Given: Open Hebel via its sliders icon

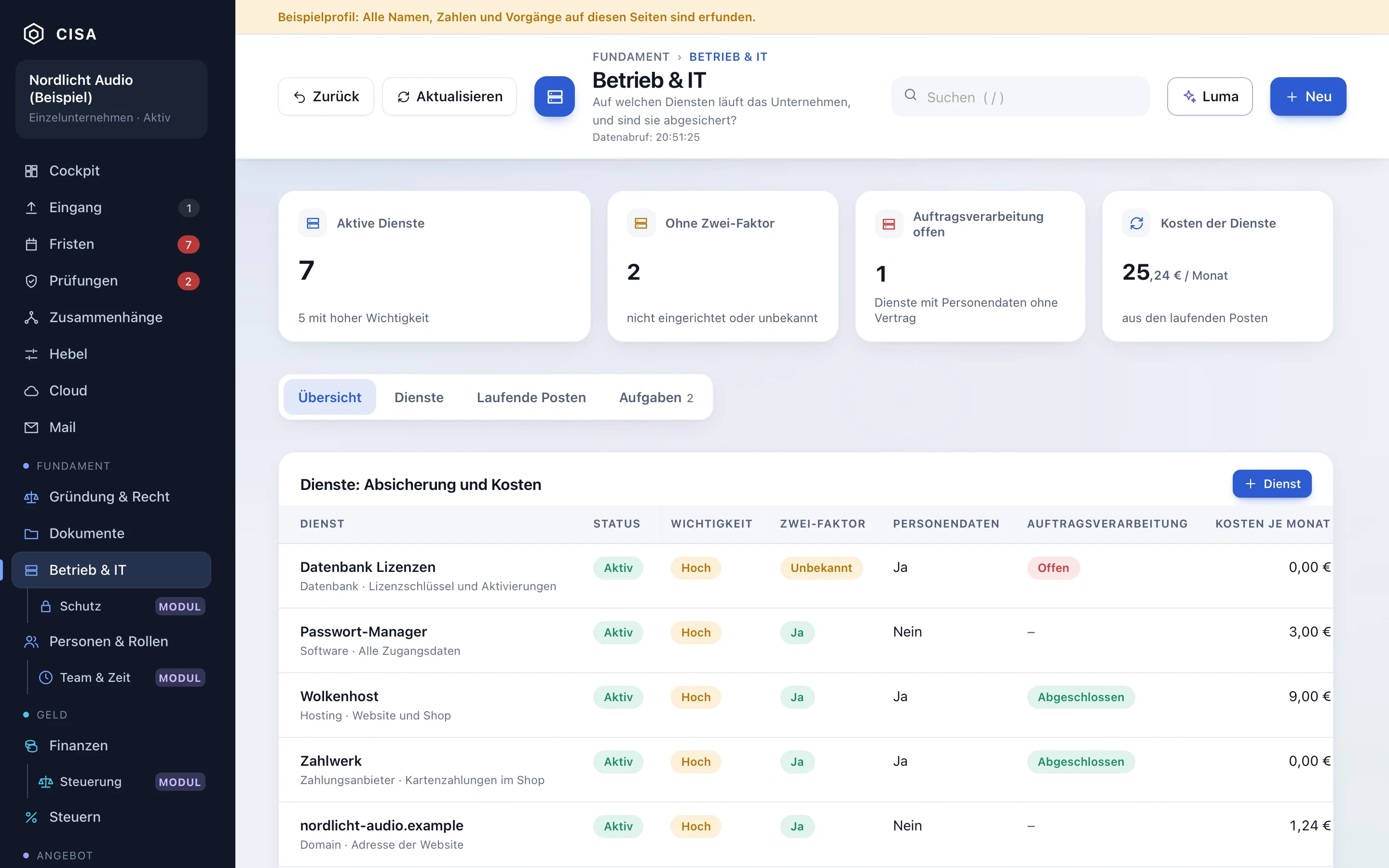Looking at the screenshot, I should (31, 354).
